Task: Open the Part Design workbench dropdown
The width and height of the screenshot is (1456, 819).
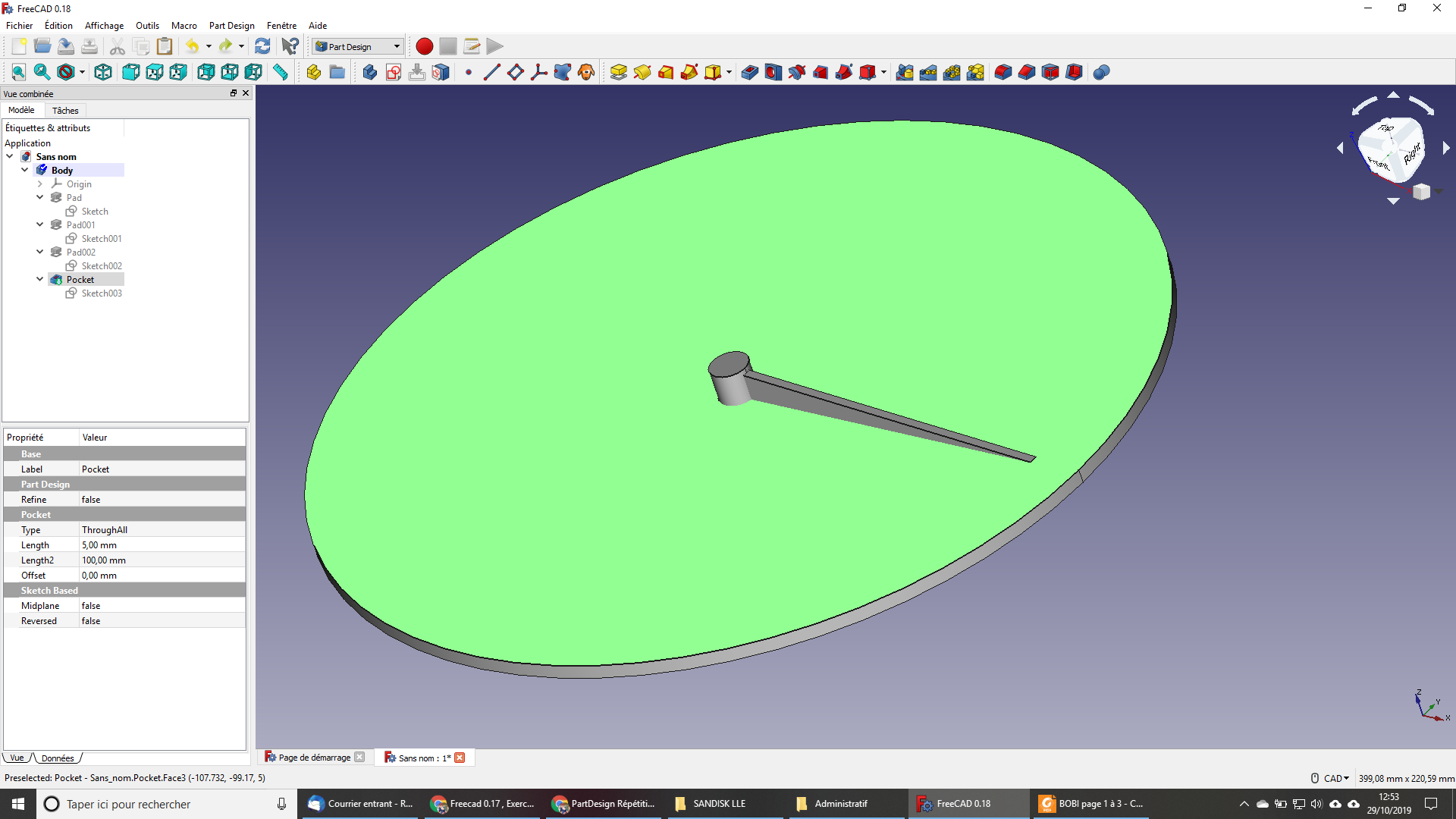Action: pyautogui.click(x=358, y=46)
